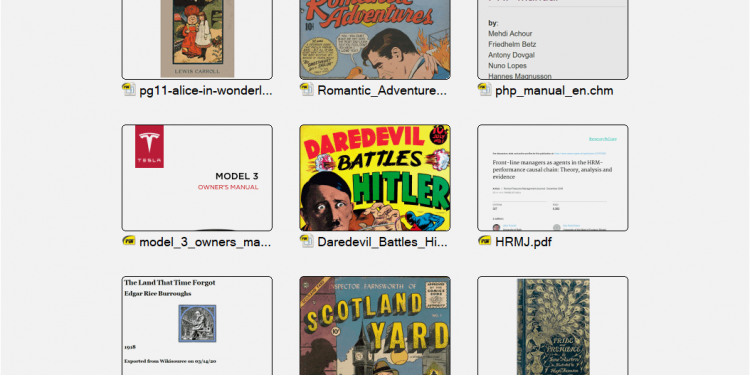Click the file icon beside Daredevil_Battles_Hitler
Screen dimensions: 750x375
coord(307,241)
